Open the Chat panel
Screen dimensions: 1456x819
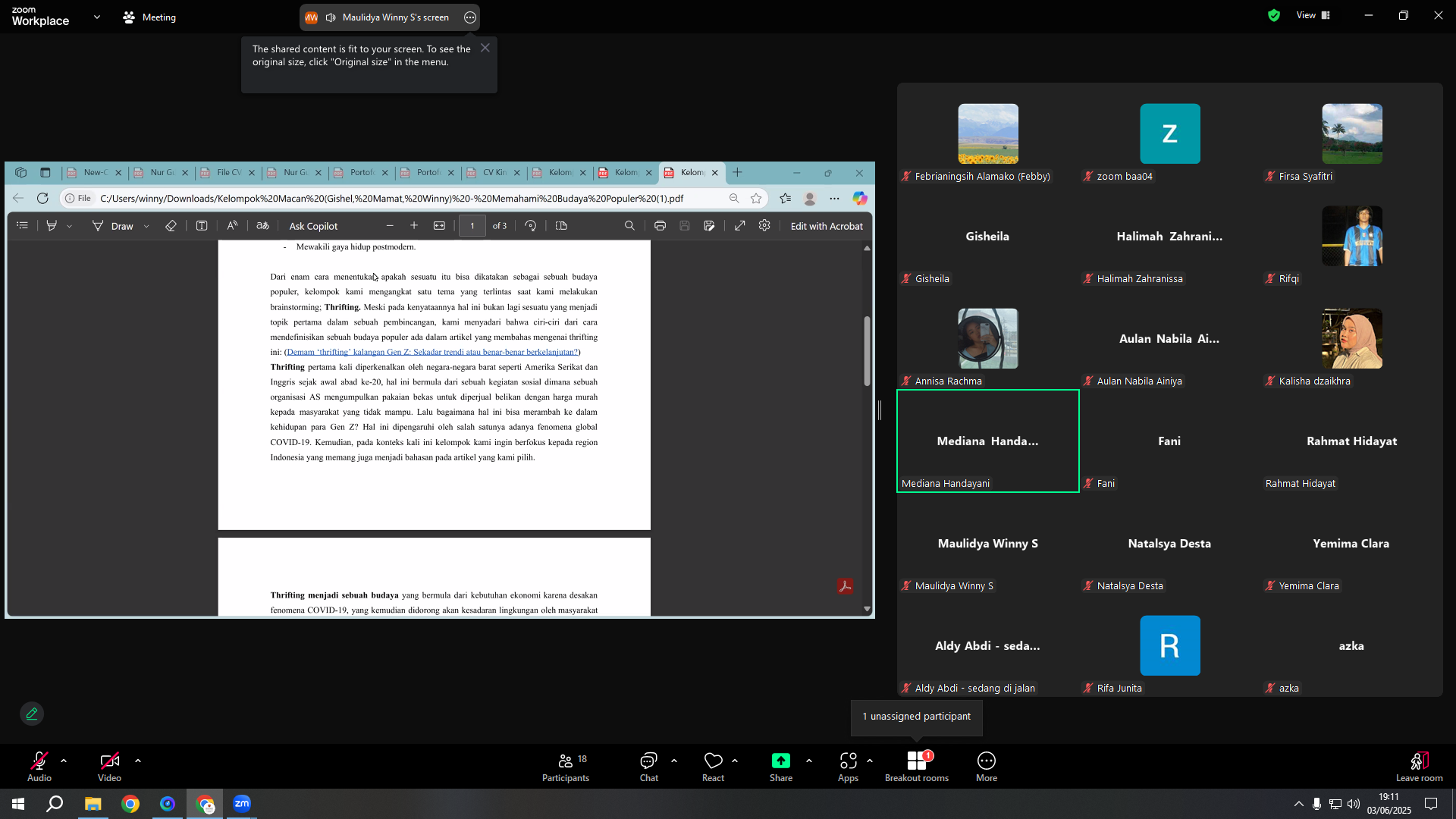[648, 767]
